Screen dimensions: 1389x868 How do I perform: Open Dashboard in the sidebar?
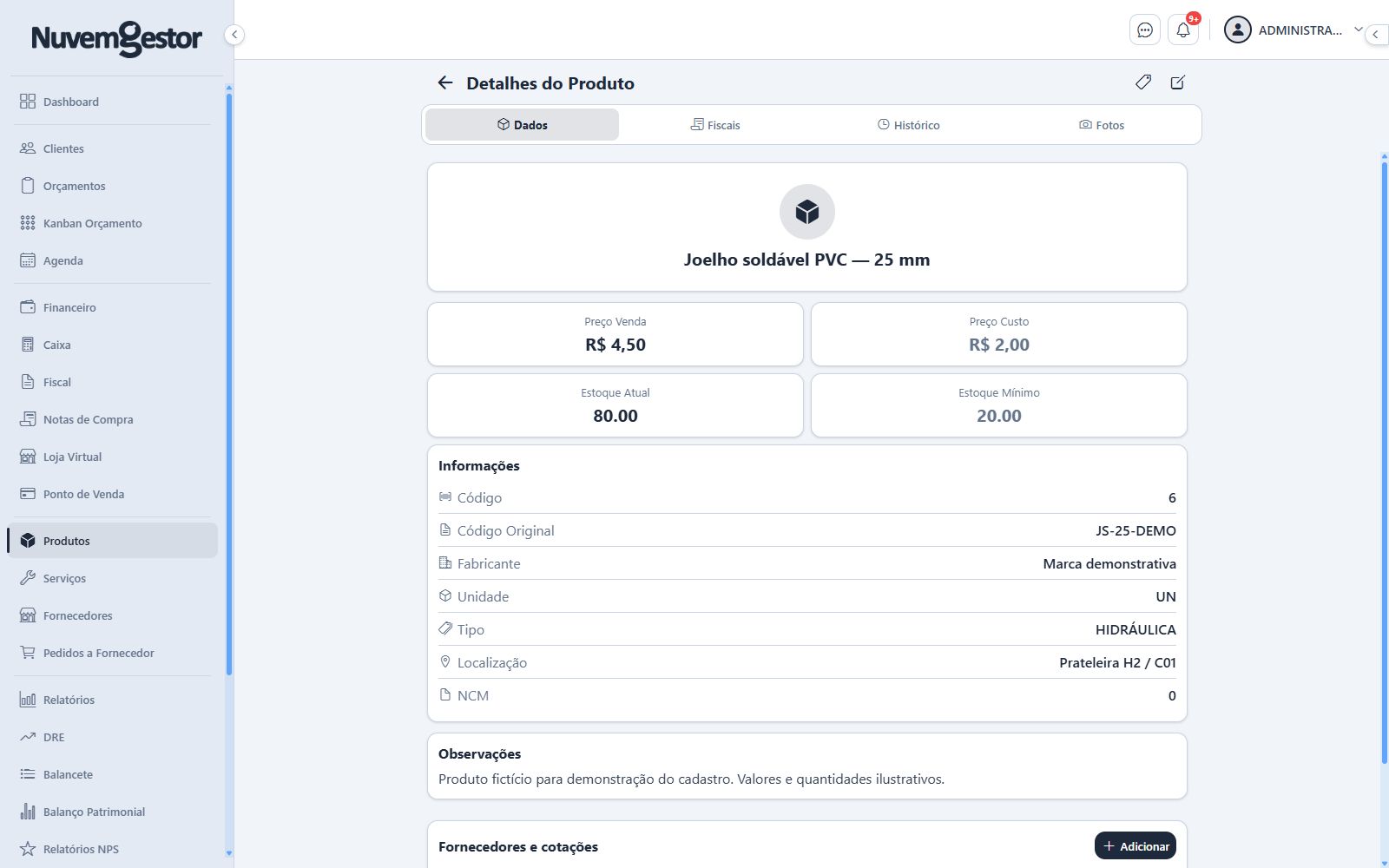[x=112, y=102]
